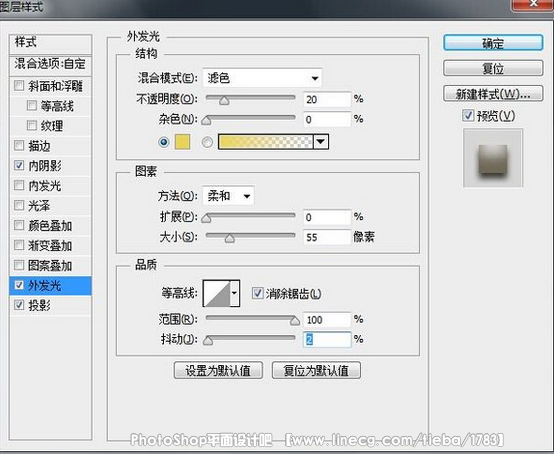Click the 确定 OK button

pyautogui.click(x=493, y=43)
